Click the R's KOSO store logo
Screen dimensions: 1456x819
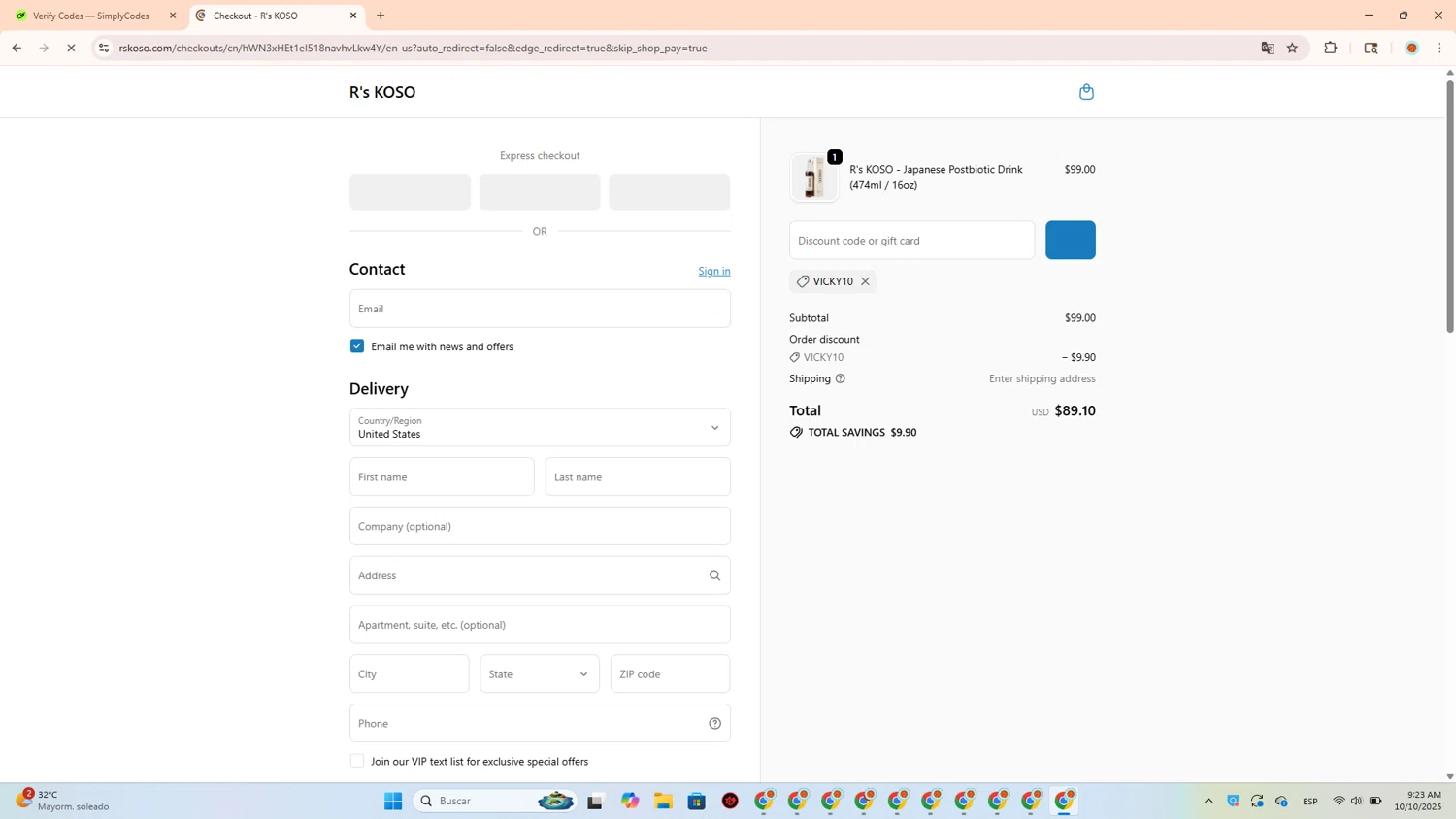click(x=382, y=92)
